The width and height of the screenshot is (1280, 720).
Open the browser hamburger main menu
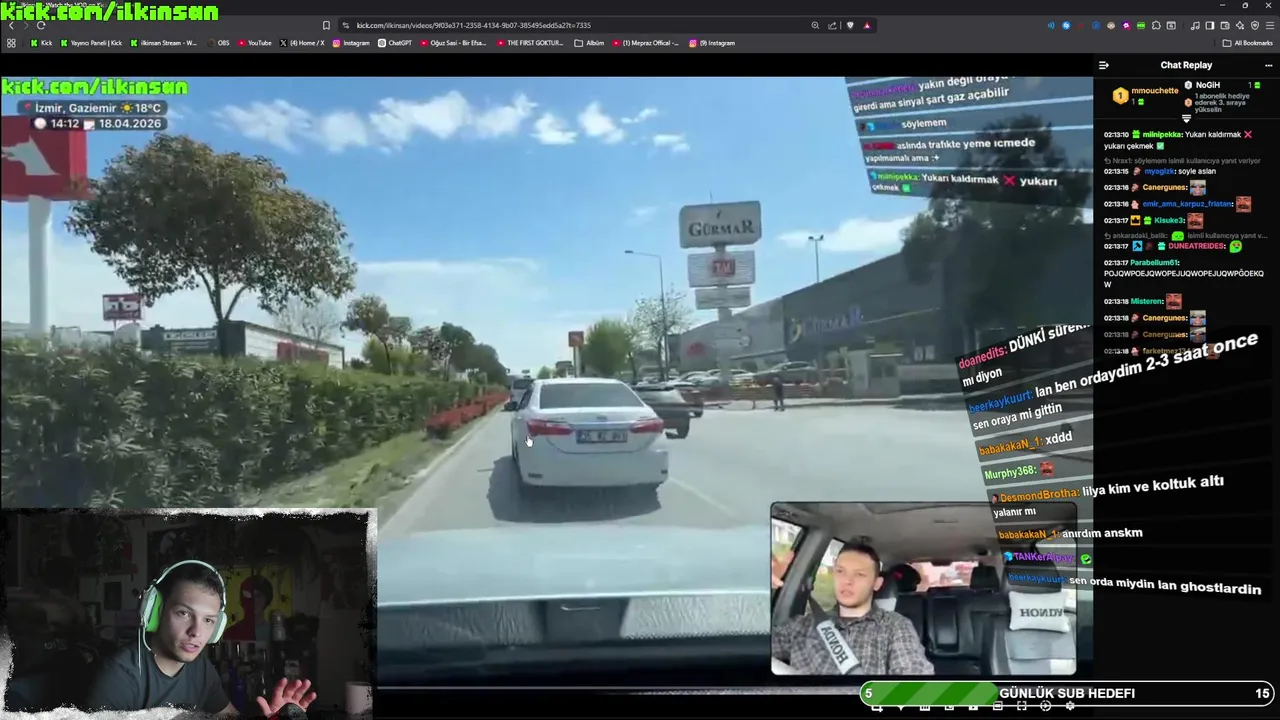1269,25
